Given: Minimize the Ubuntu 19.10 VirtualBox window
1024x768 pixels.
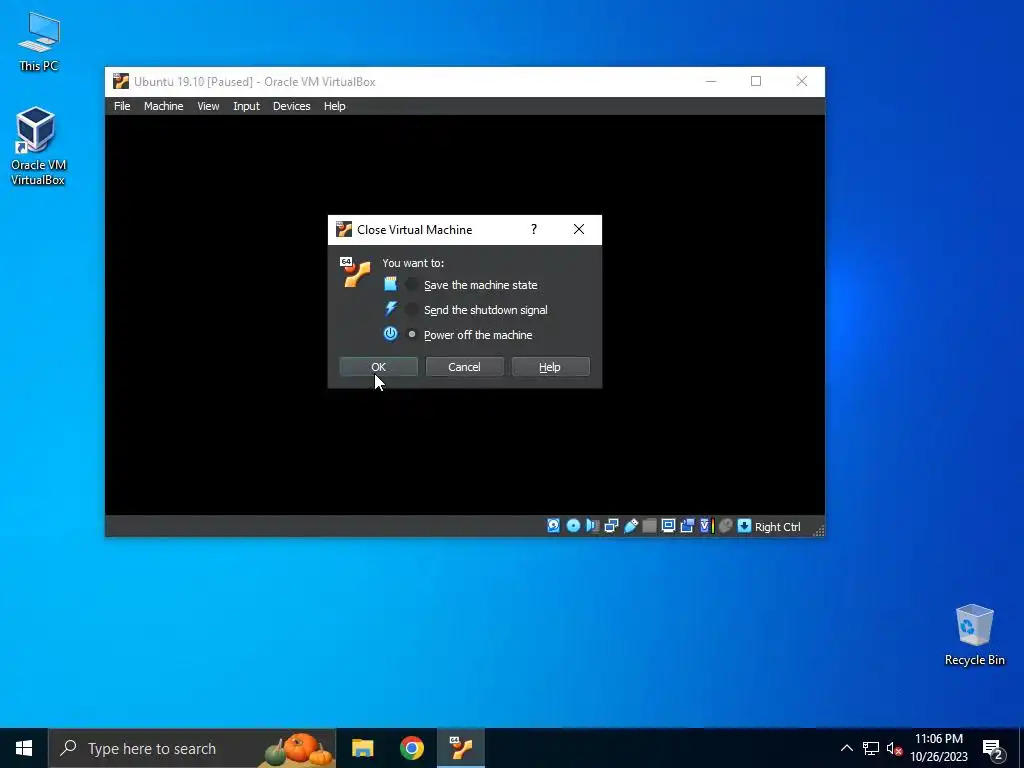Looking at the screenshot, I should tap(711, 81).
